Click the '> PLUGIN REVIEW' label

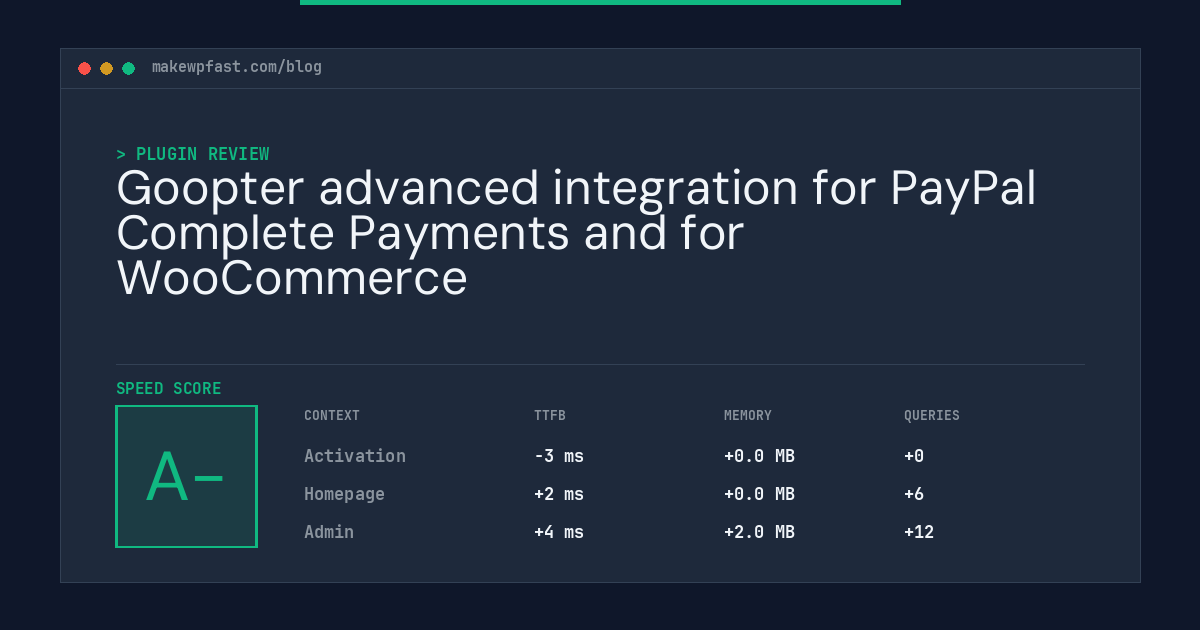(x=193, y=154)
